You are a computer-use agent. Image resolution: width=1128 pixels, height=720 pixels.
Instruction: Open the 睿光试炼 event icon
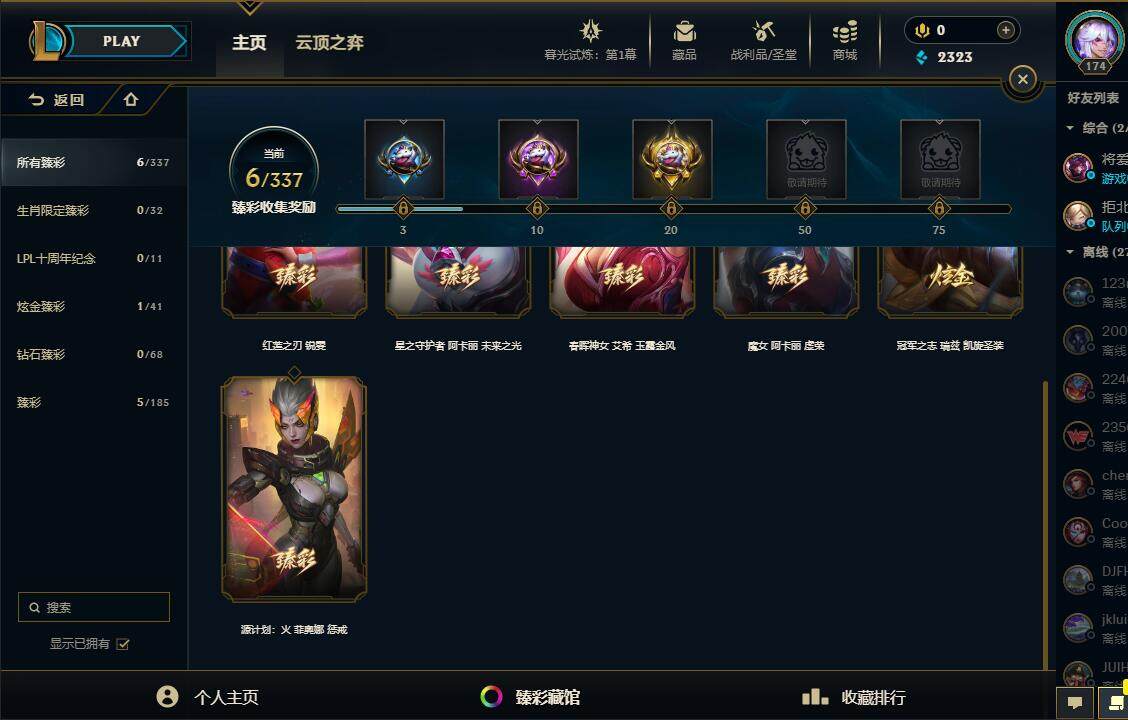tap(591, 32)
